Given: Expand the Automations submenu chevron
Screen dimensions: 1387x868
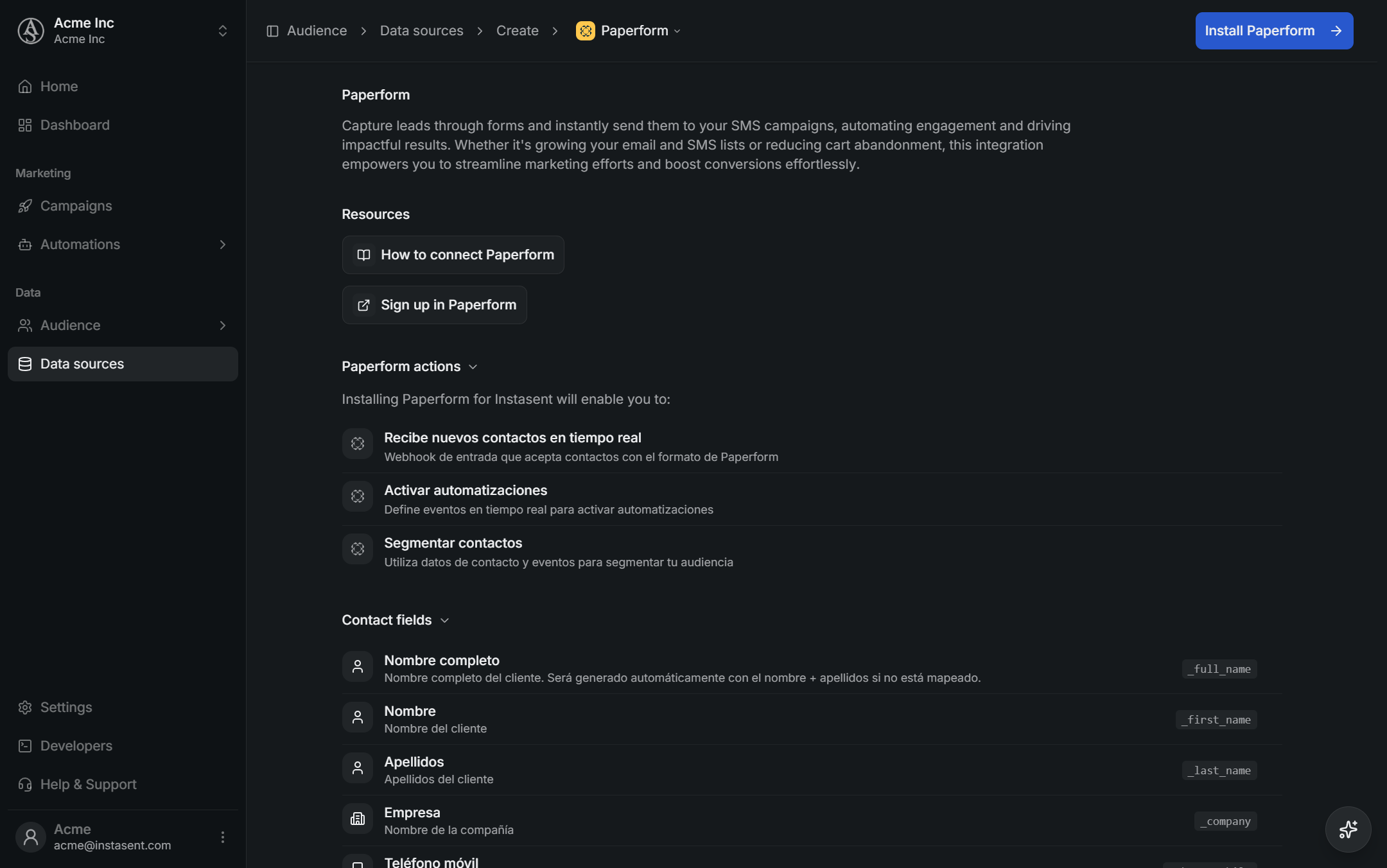Looking at the screenshot, I should click(x=223, y=245).
